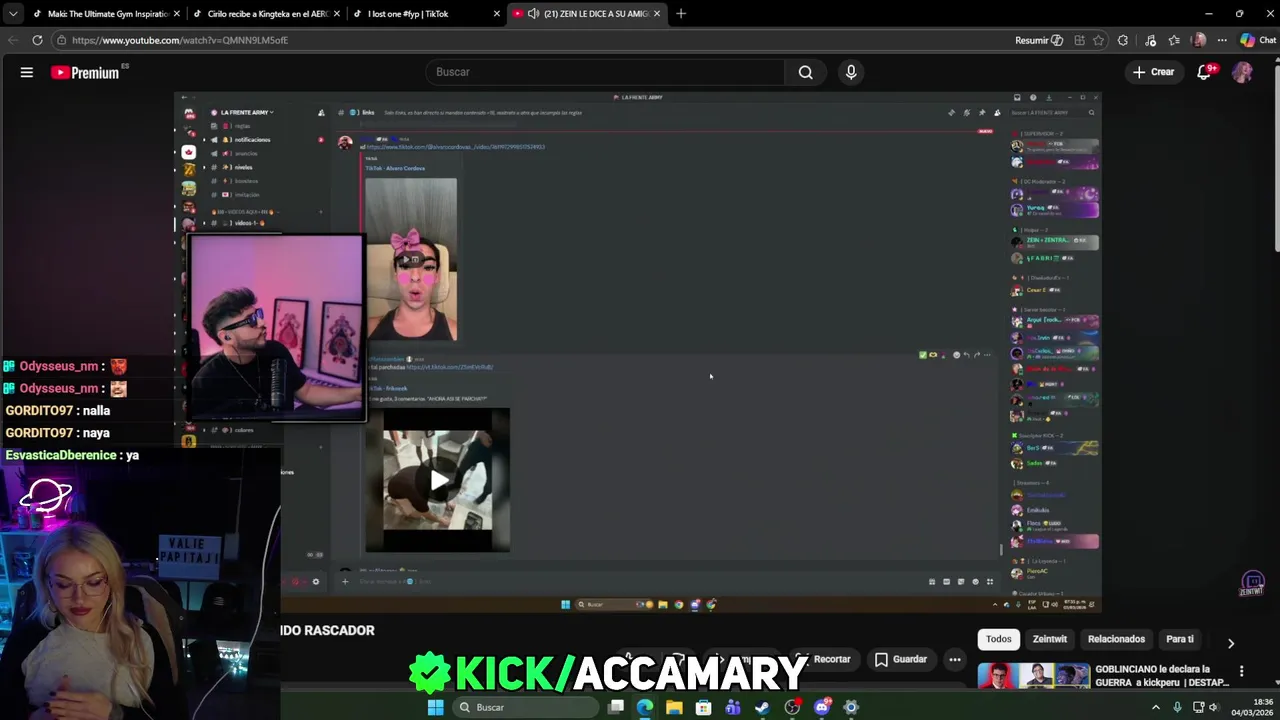The width and height of the screenshot is (1280, 720).
Task: Open Microsoft Store from the taskbar
Action: click(704, 707)
